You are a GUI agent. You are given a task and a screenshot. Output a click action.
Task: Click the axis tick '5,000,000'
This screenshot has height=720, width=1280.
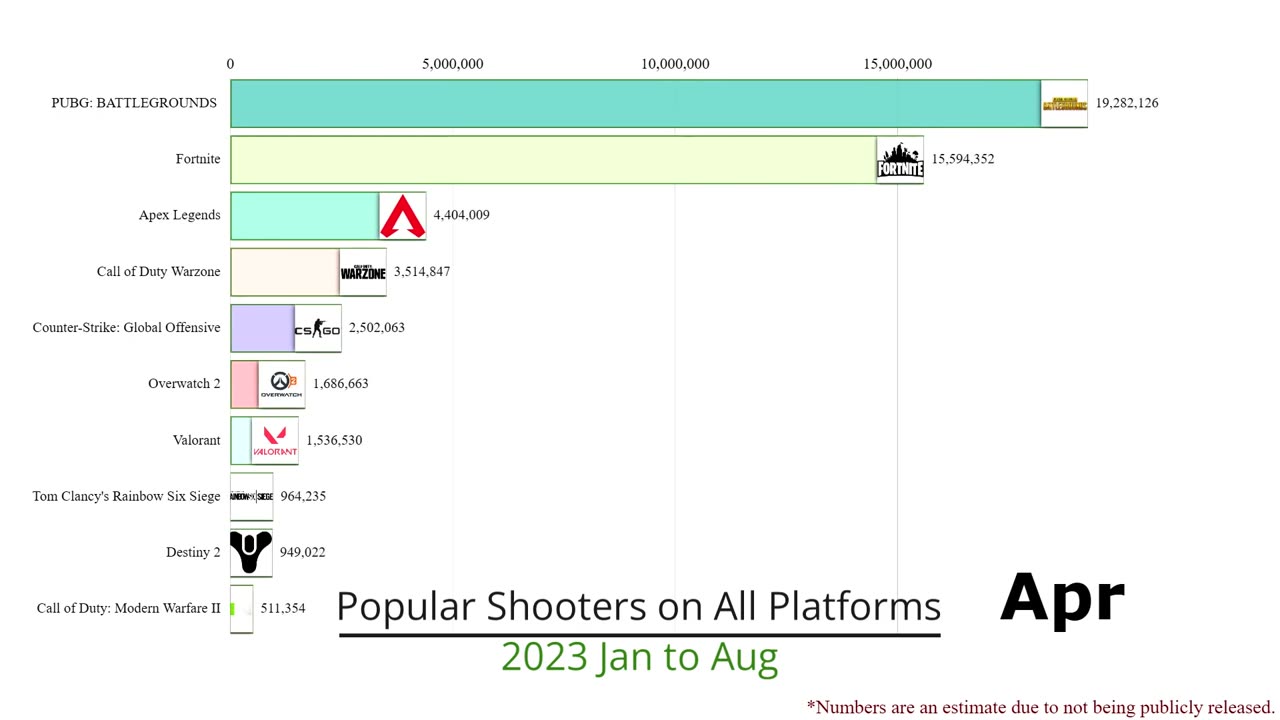coord(453,64)
